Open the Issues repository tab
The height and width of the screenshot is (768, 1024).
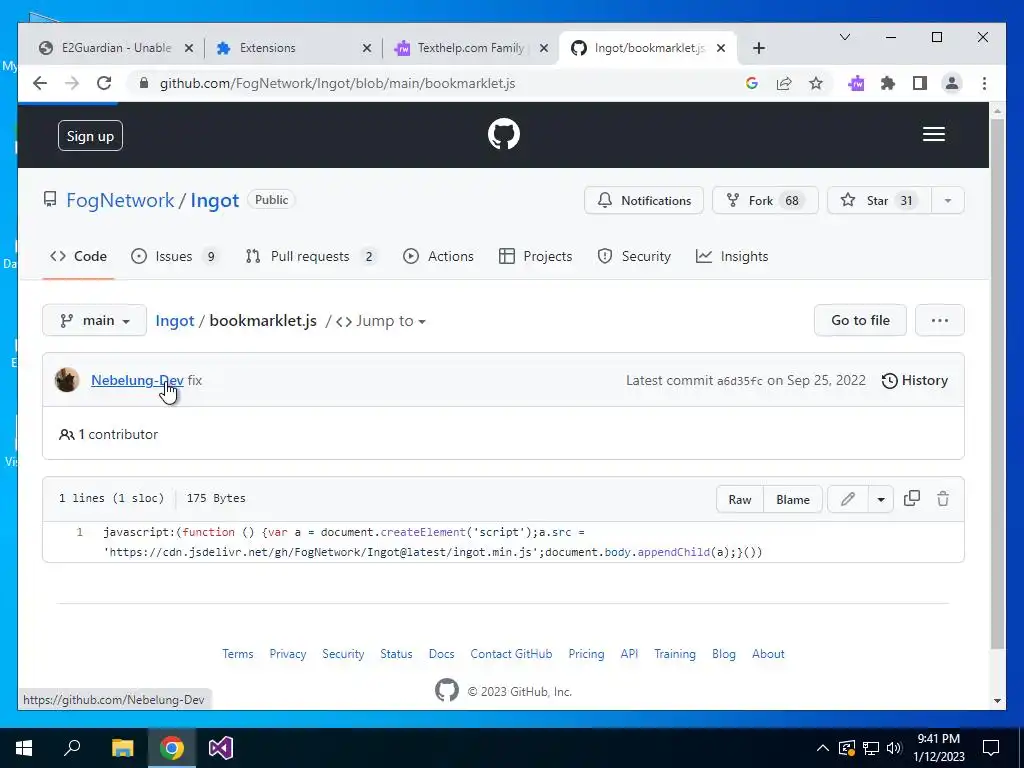pyautogui.click(x=174, y=256)
